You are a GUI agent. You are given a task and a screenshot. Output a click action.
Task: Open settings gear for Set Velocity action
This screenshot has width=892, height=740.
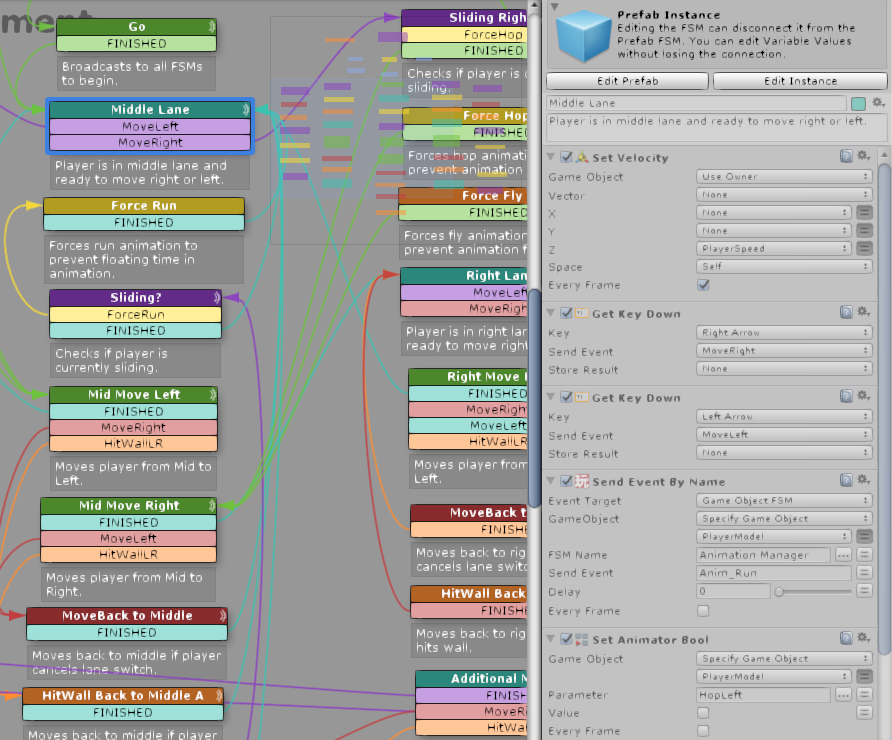[862, 157]
